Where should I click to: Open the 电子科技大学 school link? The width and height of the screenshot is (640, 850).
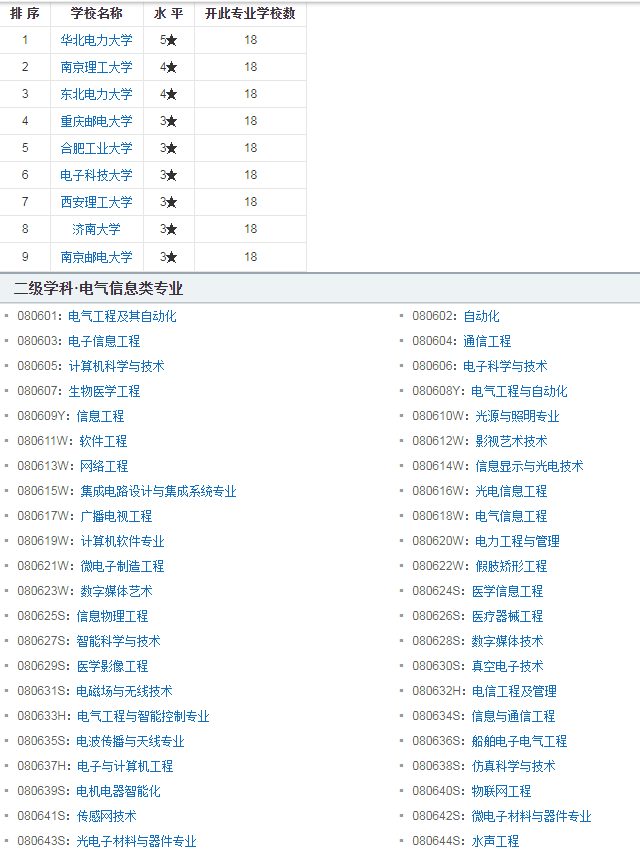tap(96, 175)
